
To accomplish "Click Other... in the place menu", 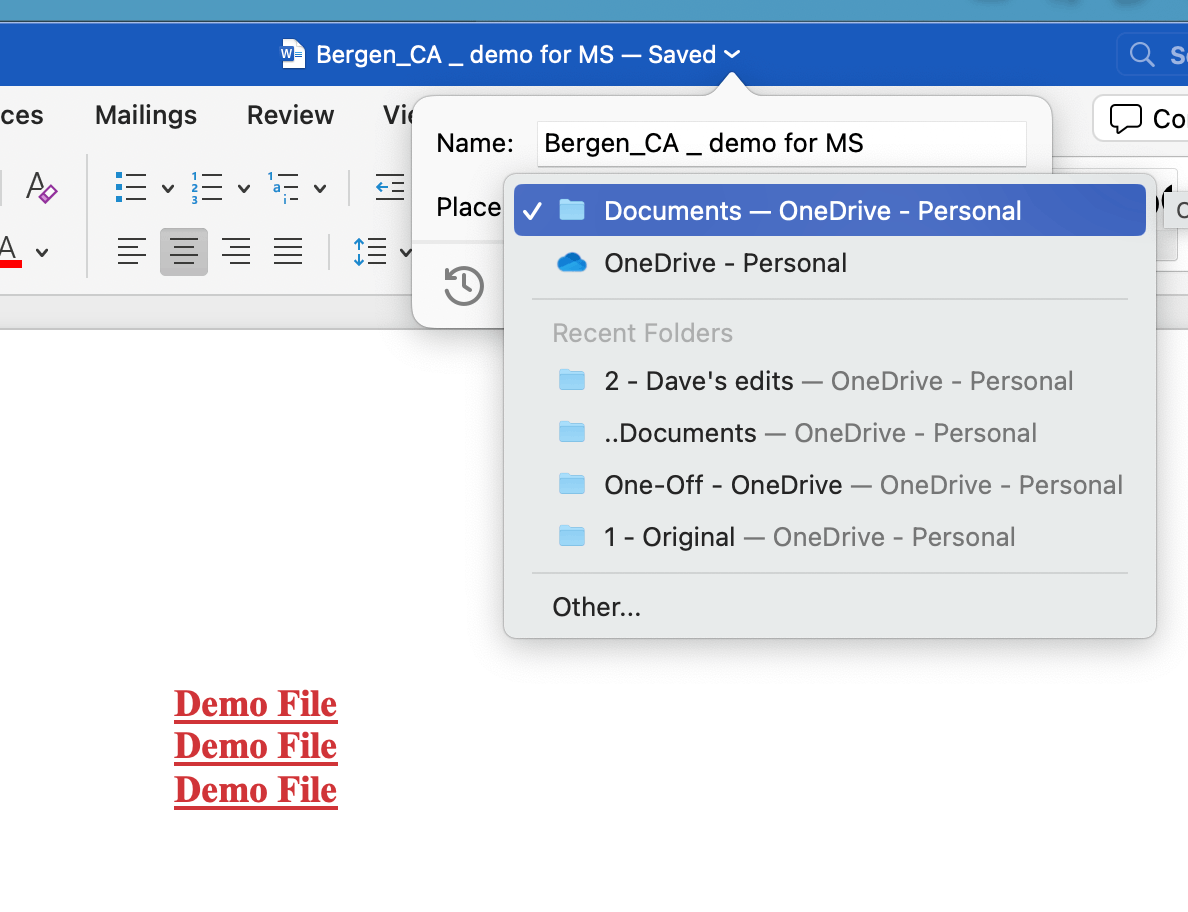I will (x=830, y=607).
